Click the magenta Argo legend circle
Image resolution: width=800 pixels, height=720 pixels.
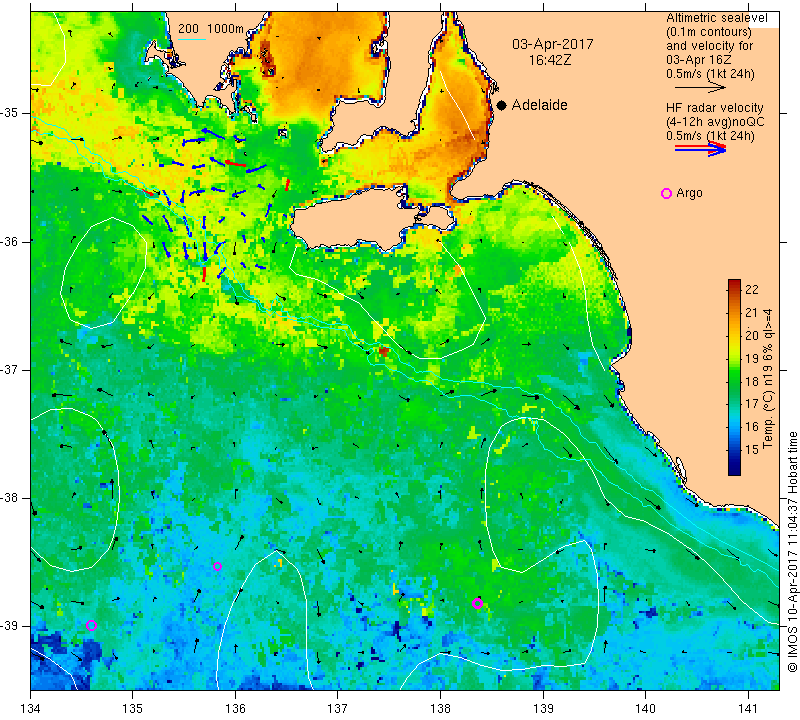[666, 193]
